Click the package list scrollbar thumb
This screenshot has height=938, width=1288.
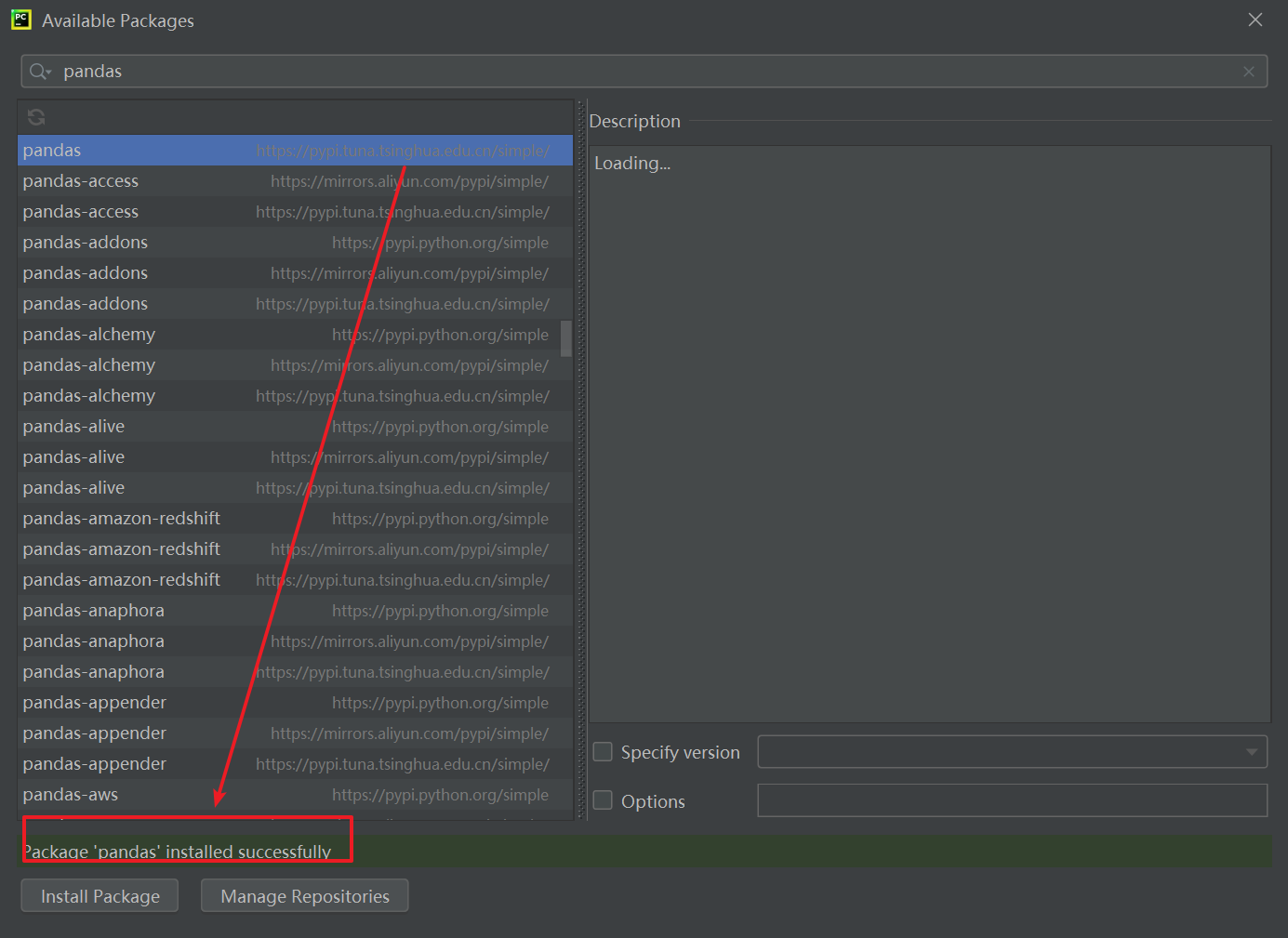pos(566,339)
